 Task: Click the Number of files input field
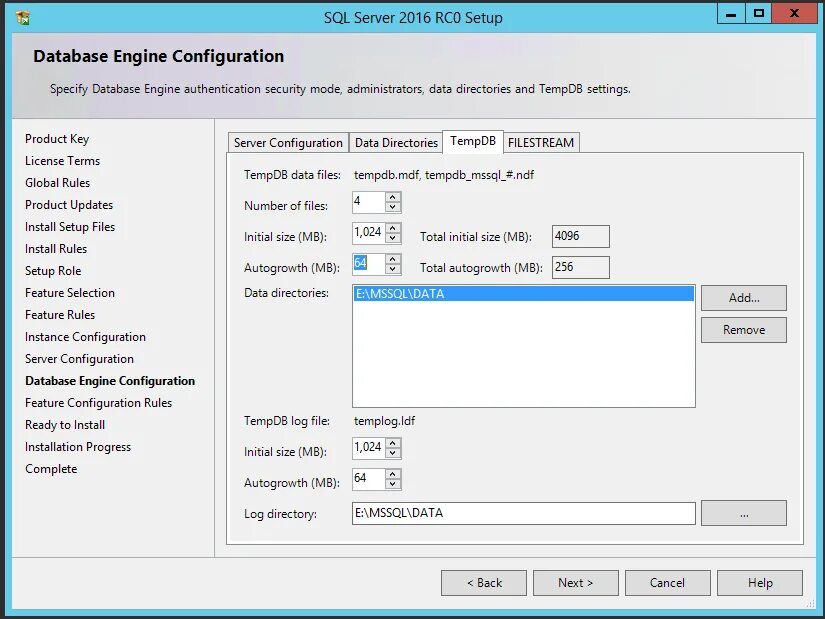[368, 202]
